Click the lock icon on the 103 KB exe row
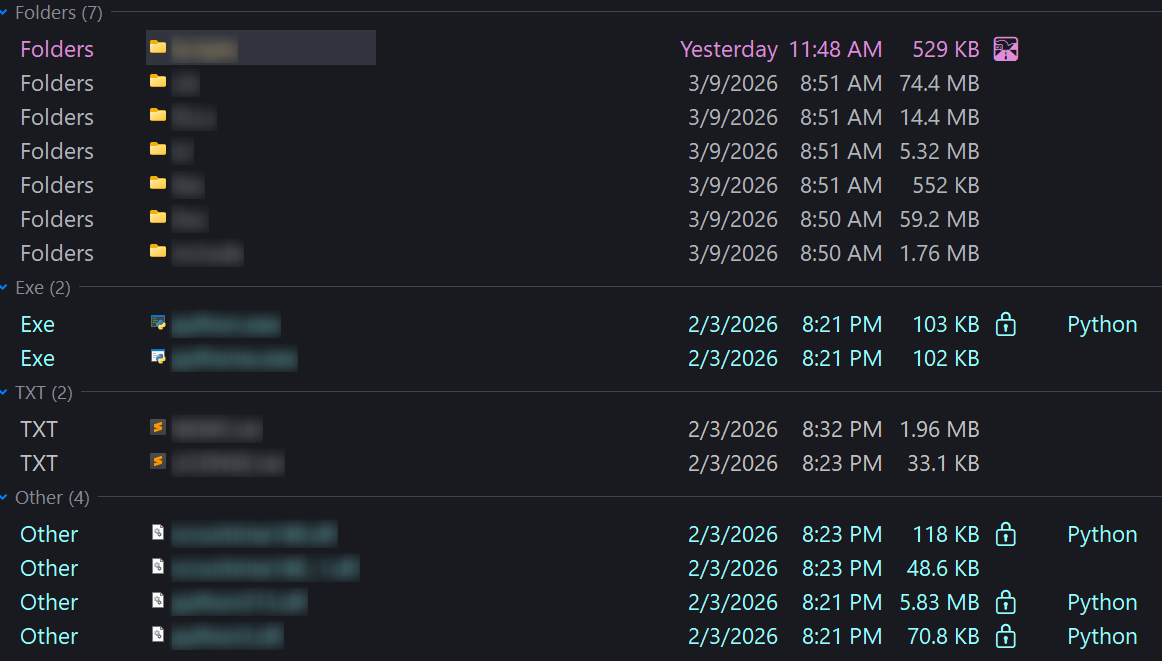The height and width of the screenshot is (661, 1162). pos(1006,324)
